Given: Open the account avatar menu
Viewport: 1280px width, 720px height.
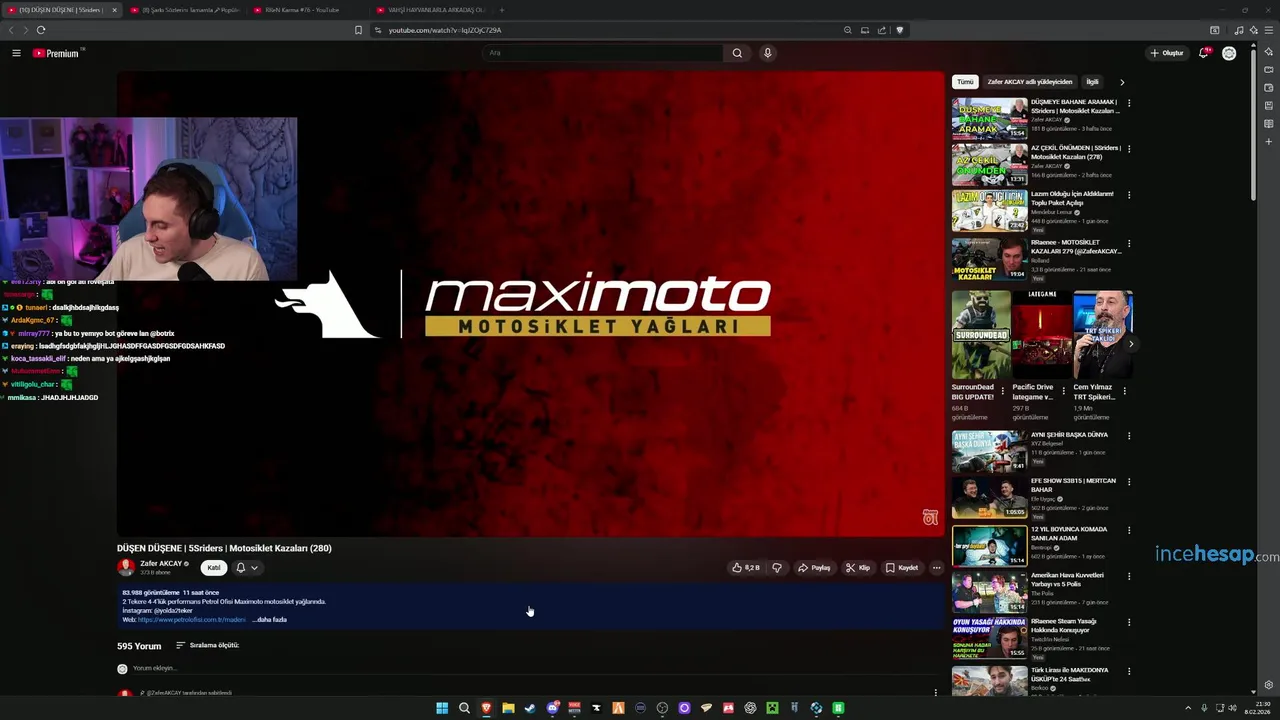Looking at the screenshot, I should 1229,53.
